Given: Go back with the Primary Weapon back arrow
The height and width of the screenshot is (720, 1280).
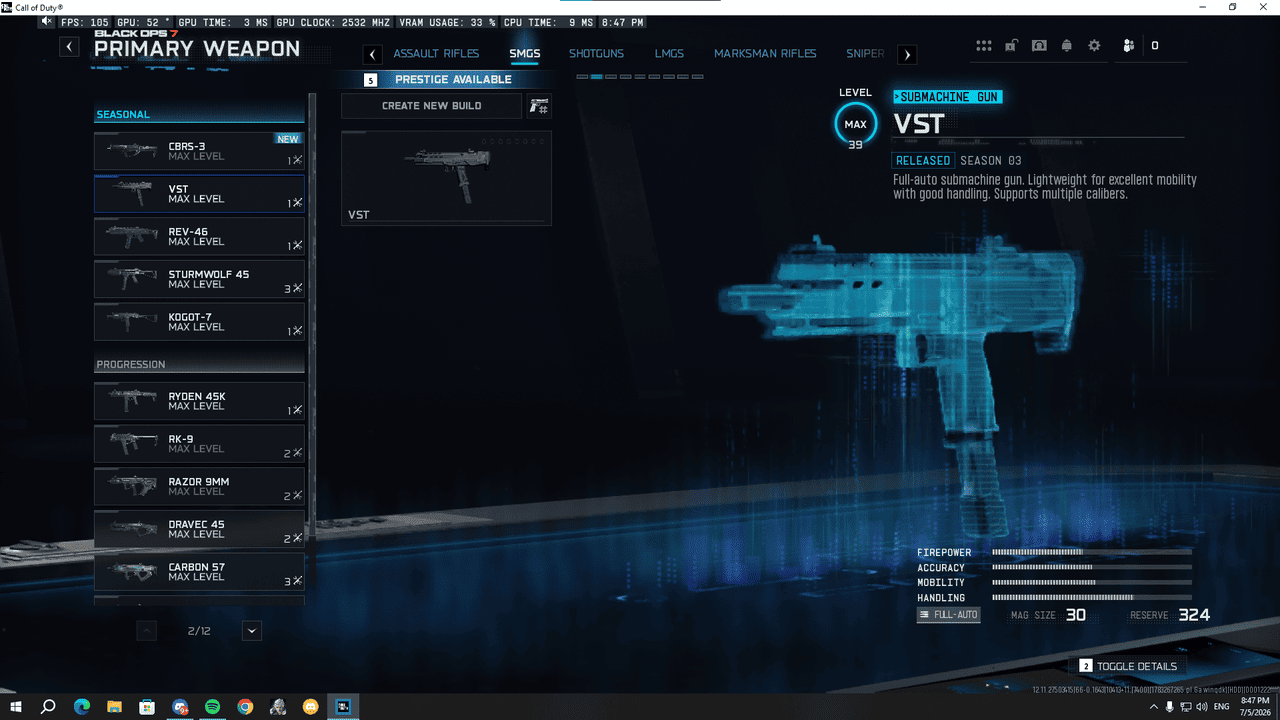Looking at the screenshot, I should (69, 47).
